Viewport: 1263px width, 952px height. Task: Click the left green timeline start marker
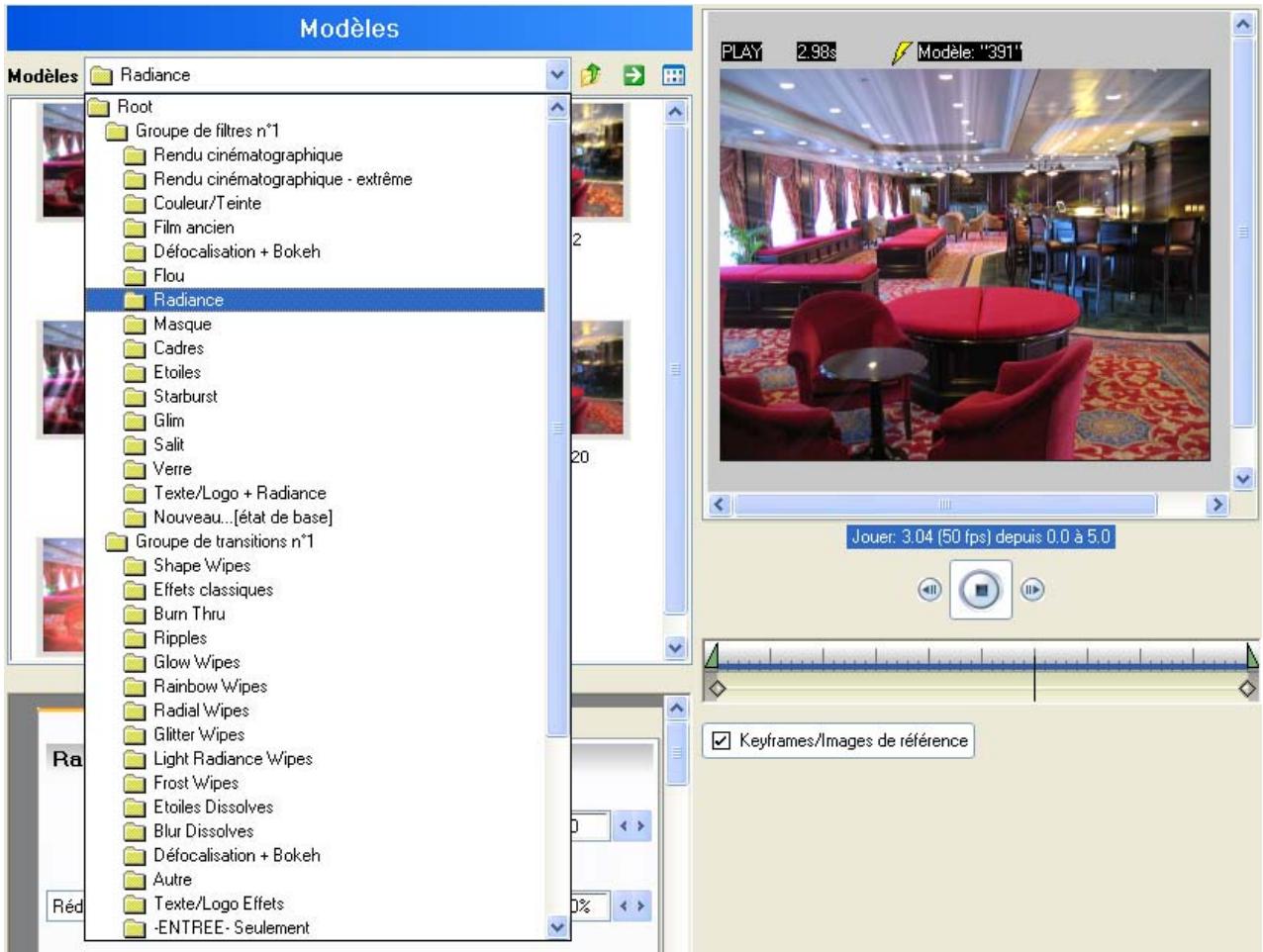point(711,655)
